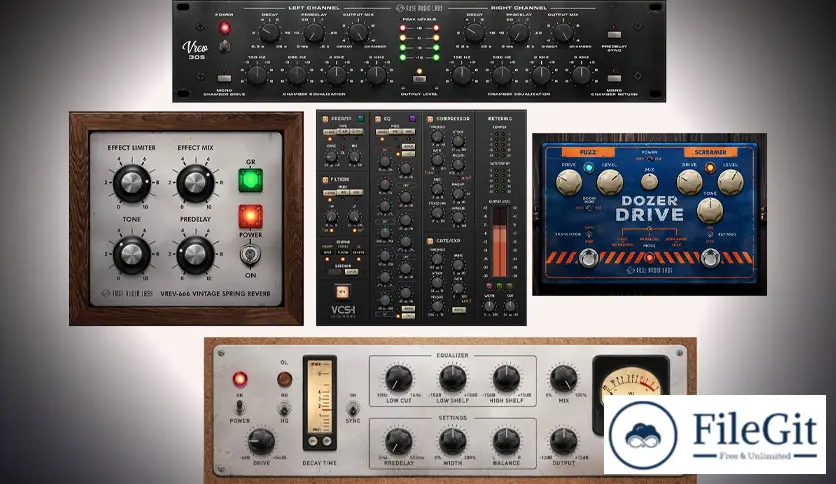Toggle the Compressor section enable button in VCS-1

[430, 119]
